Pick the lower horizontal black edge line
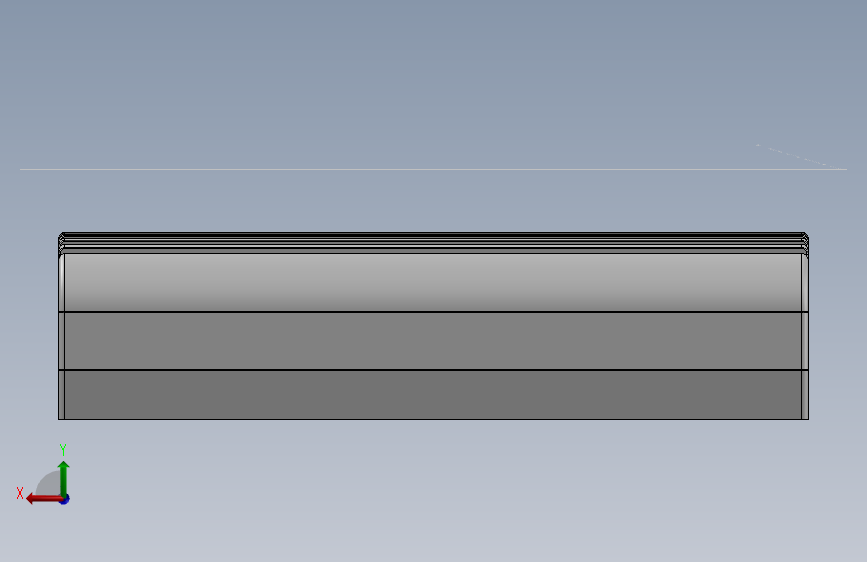 tap(433, 370)
